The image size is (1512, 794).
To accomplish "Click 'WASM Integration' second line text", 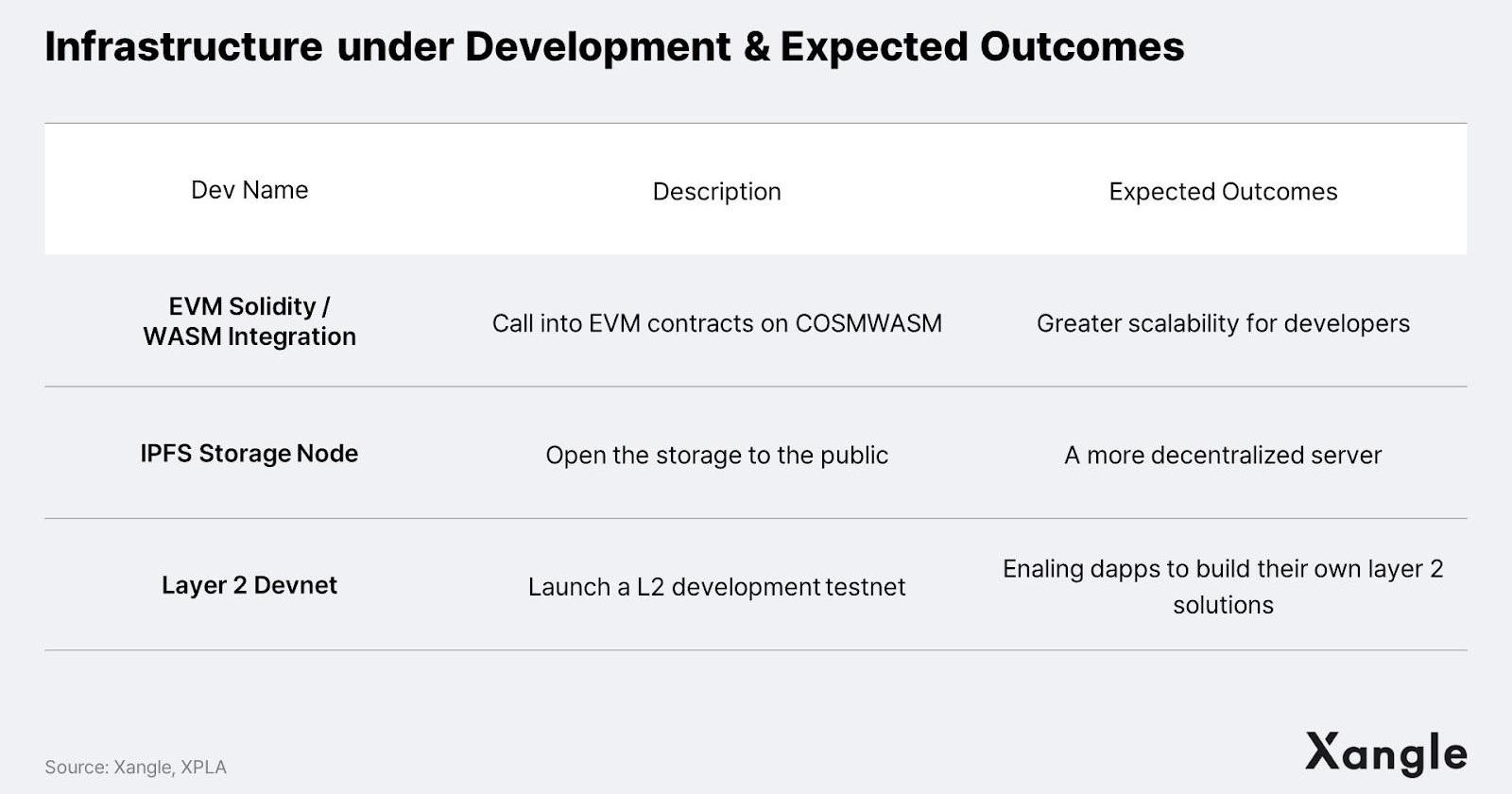I will (249, 337).
